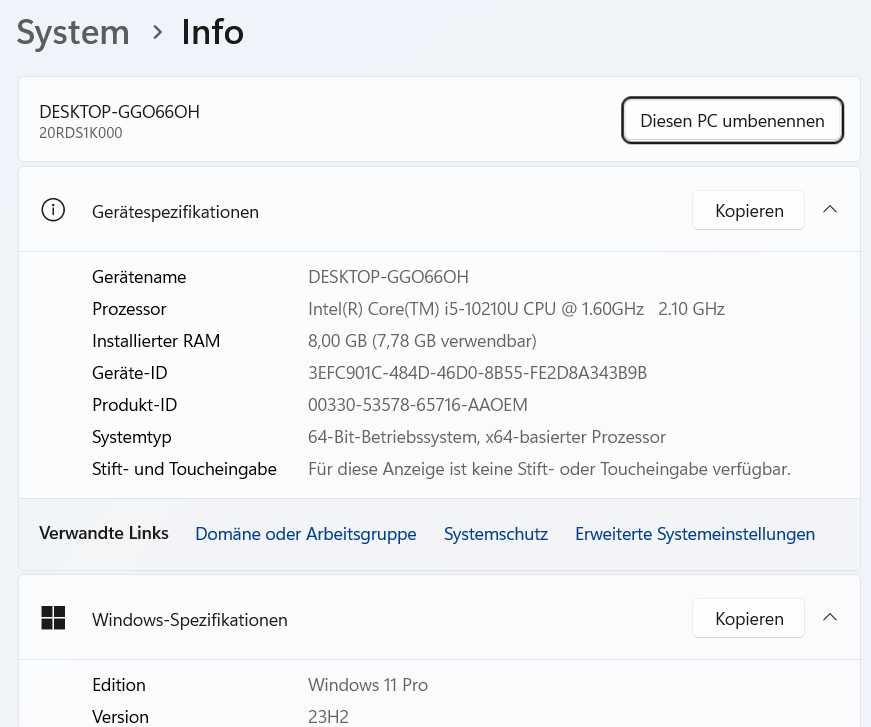The width and height of the screenshot is (871, 727).
Task: Click DESKTOP-GGO66OH title at top card
Action: tap(119, 112)
